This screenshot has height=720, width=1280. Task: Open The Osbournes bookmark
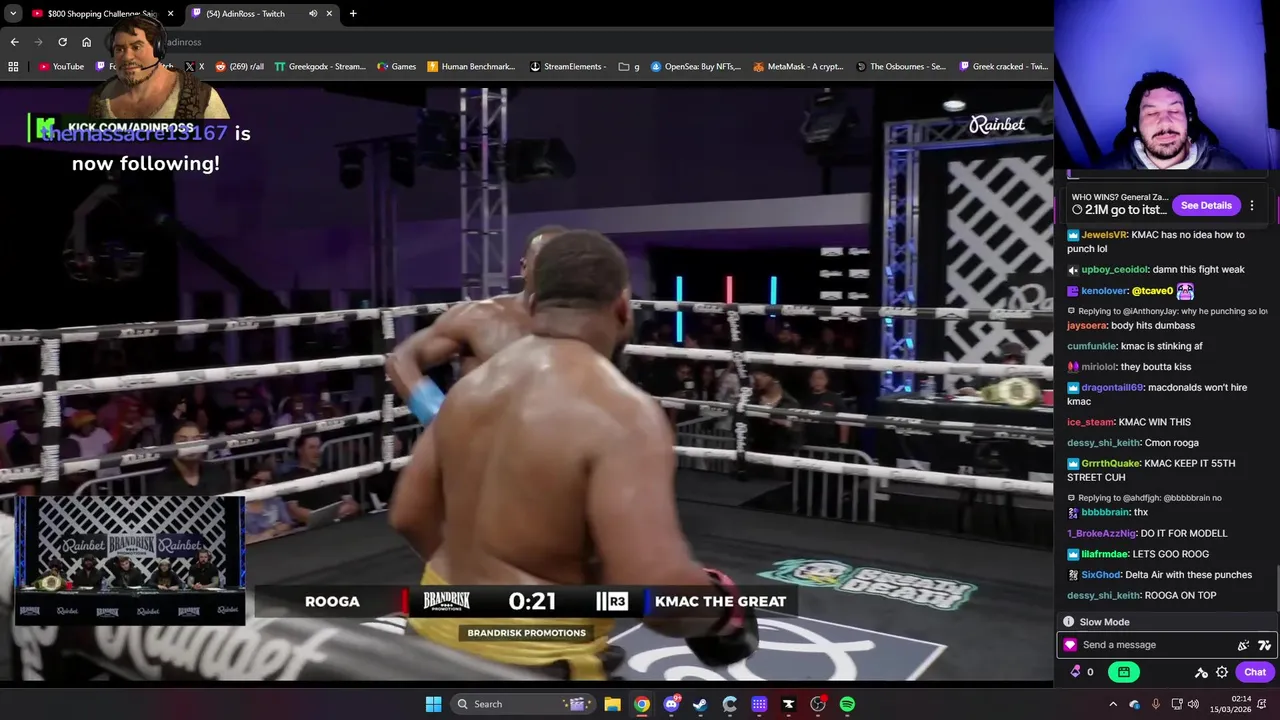(901, 67)
